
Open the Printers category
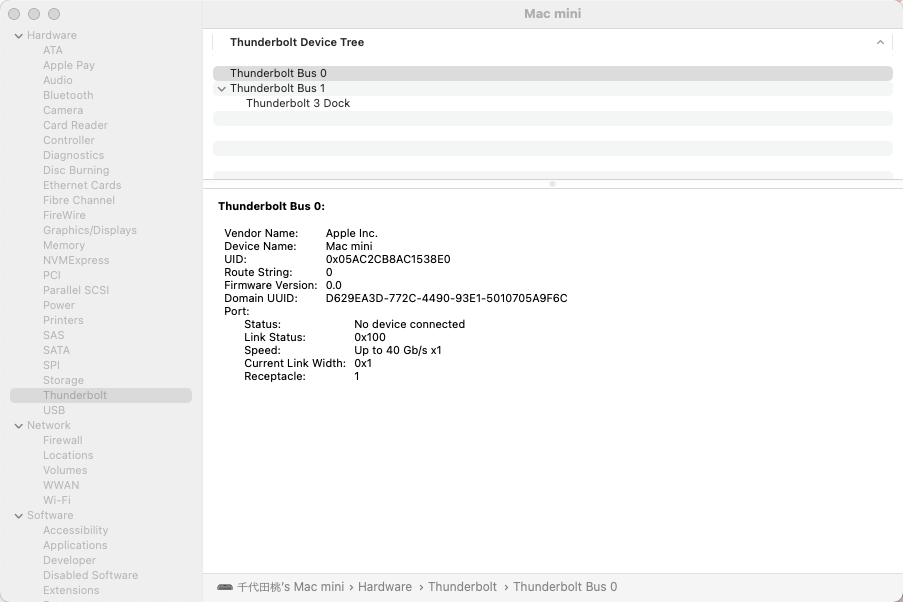pyautogui.click(x=63, y=320)
